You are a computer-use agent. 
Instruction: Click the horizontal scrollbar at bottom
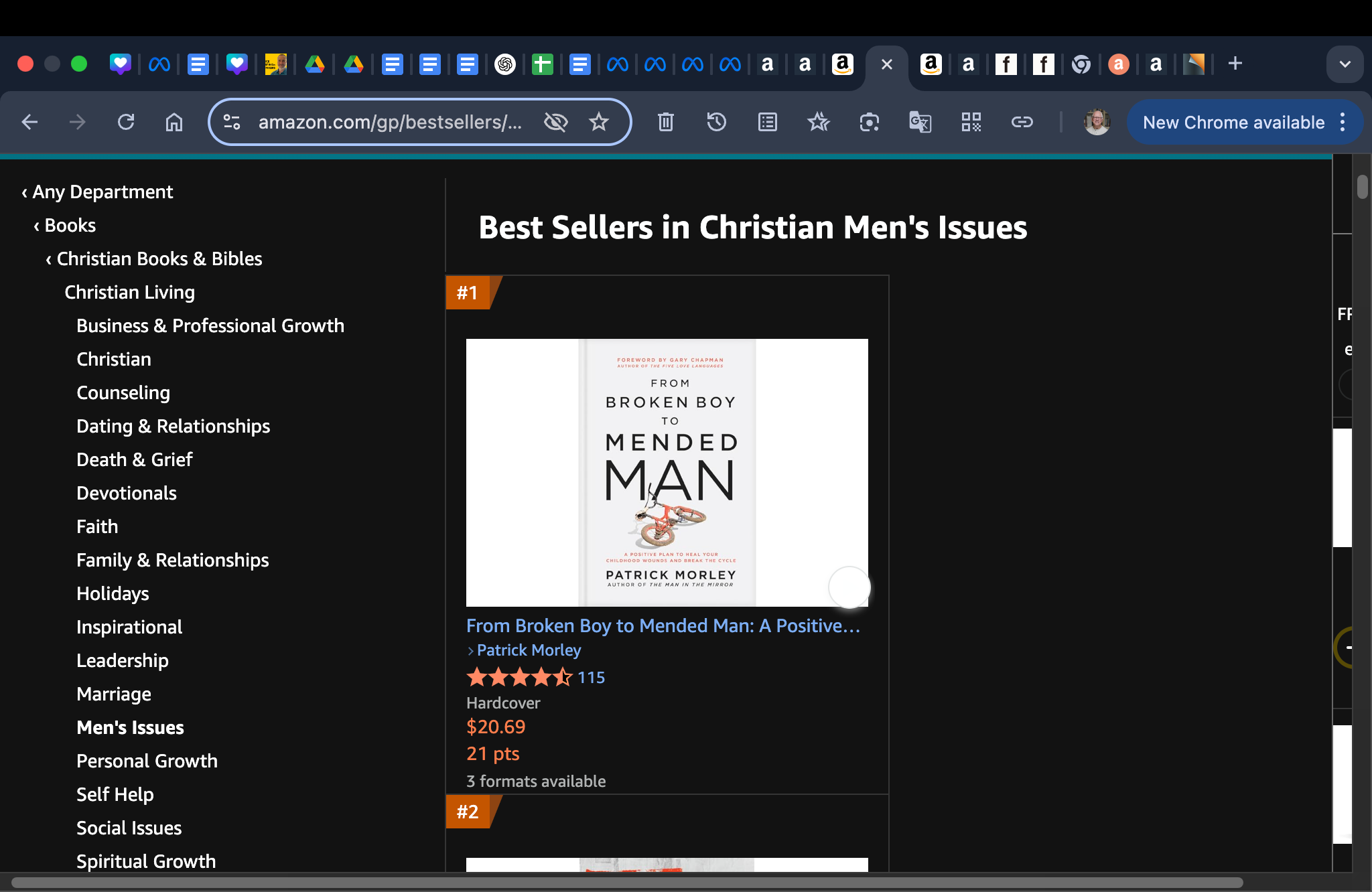pyautogui.click(x=627, y=883)
